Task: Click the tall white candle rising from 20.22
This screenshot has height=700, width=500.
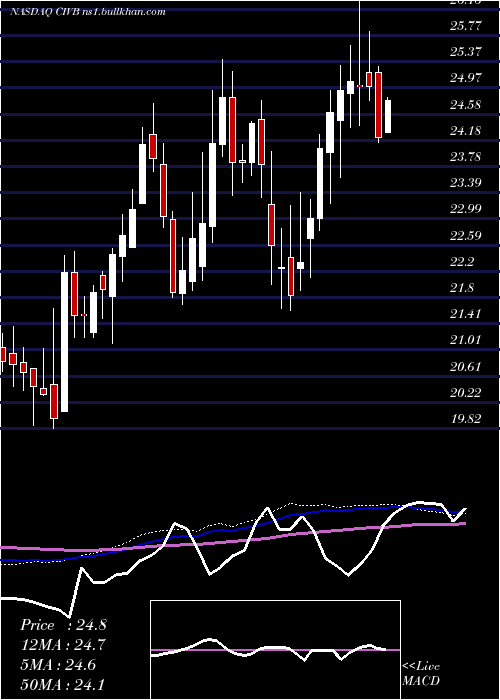Action: coord(65,342)
